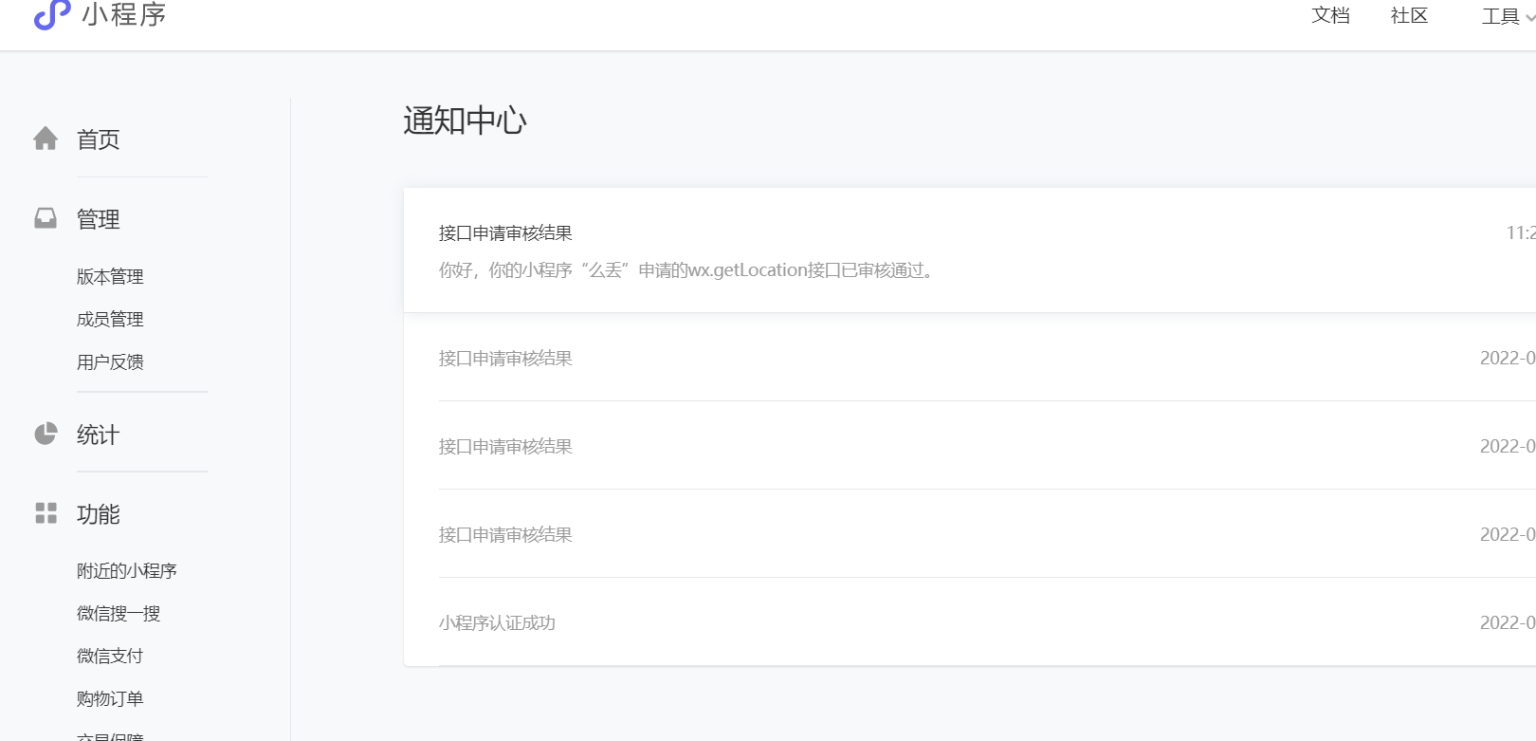
Task: Open the 文档 menu item
Action: pos(1331,16)
